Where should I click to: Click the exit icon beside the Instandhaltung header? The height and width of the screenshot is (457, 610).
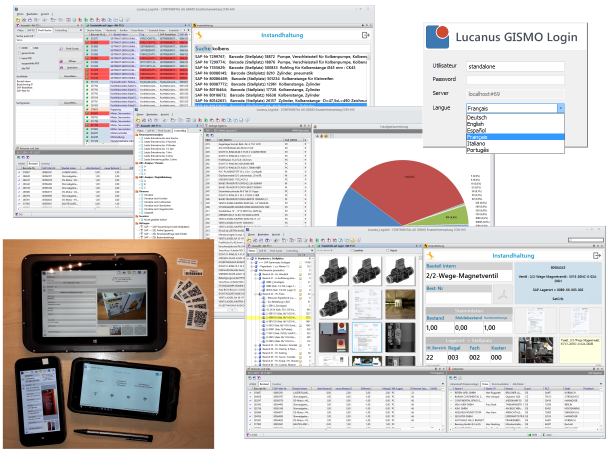coord(366,34)
